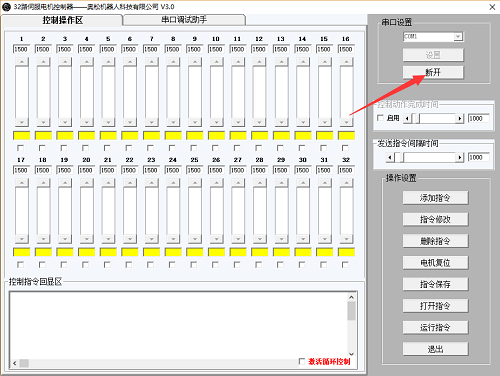Select the 控制操作区 tab

point(62,20)
